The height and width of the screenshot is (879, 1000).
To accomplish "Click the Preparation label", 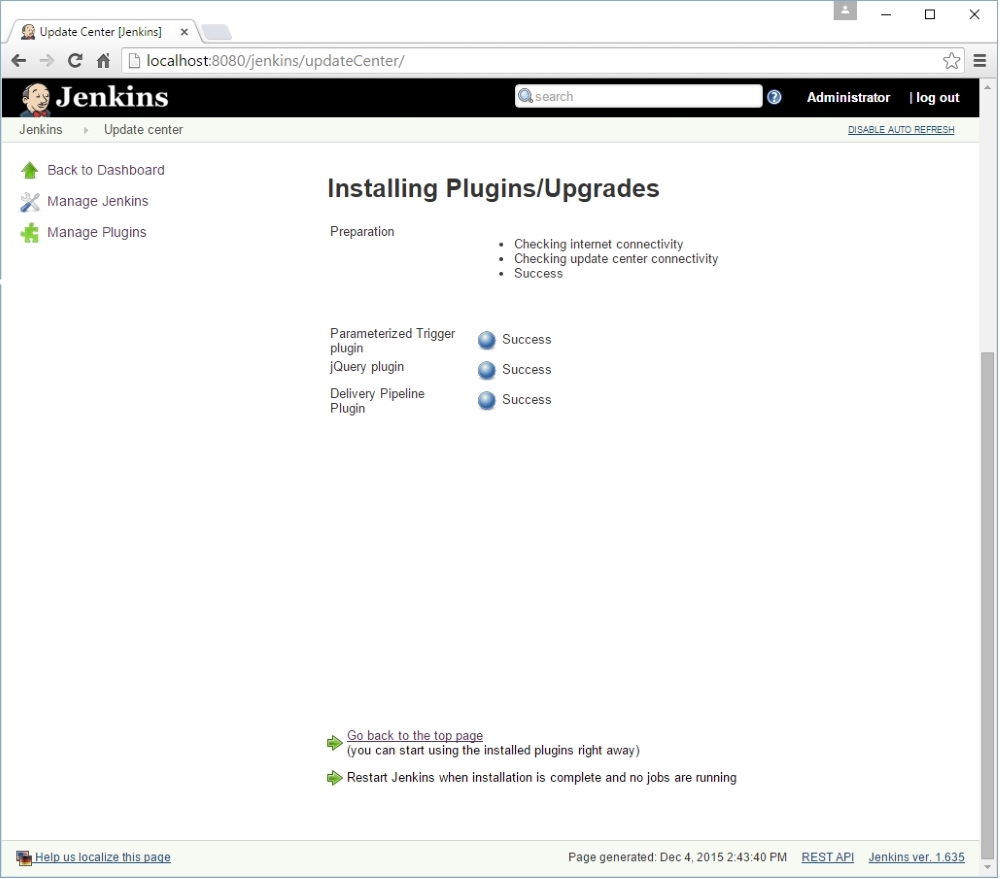I will [362, 232].
